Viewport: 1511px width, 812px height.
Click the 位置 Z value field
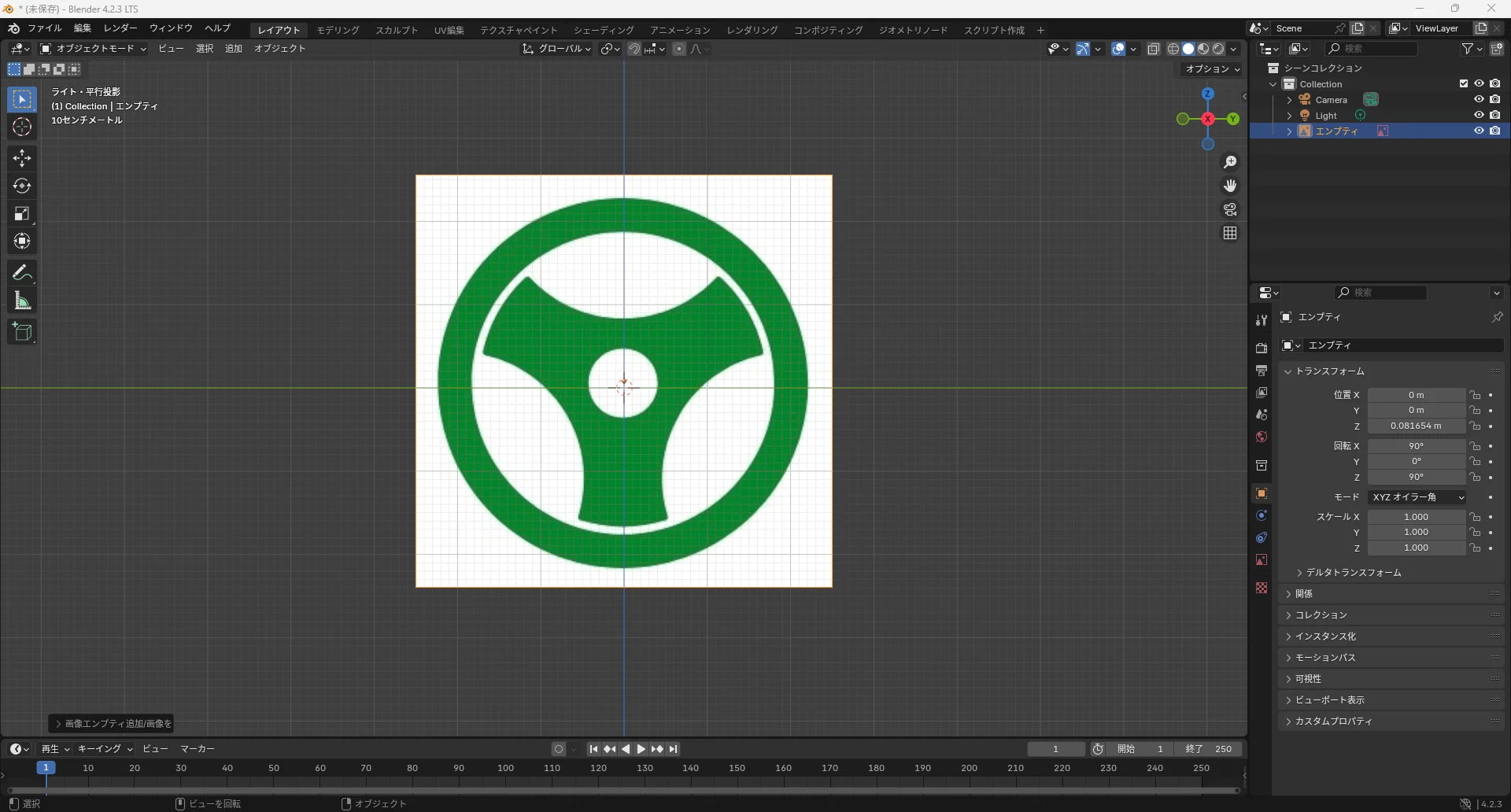coord(1417,426)
